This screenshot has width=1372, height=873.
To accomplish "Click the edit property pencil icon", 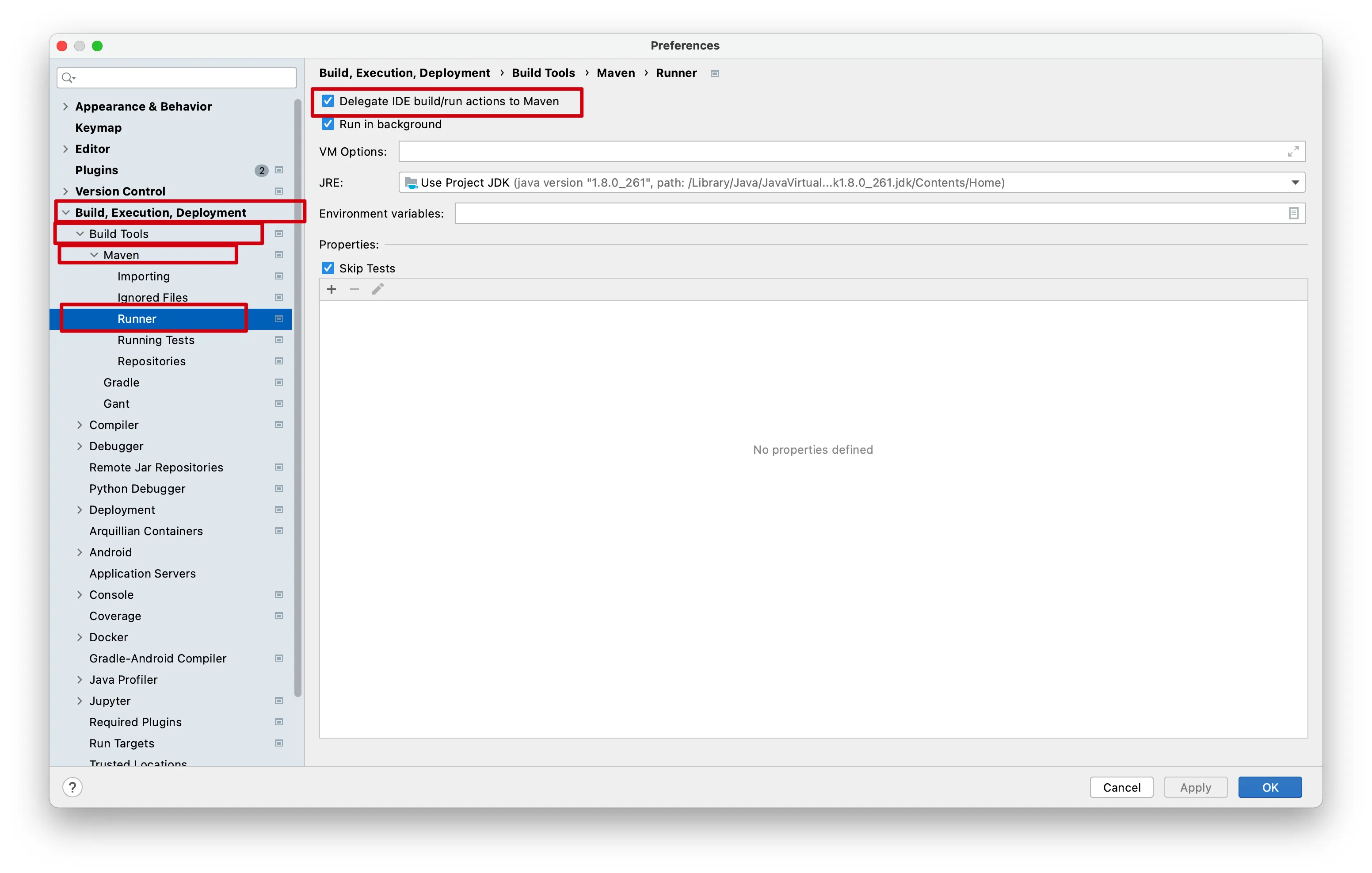I will click(x=378, y=290).
